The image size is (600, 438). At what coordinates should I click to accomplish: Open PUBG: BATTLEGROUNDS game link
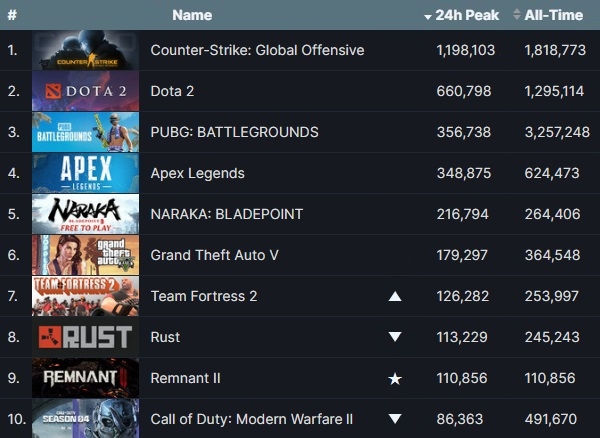(x=234, y=132)
